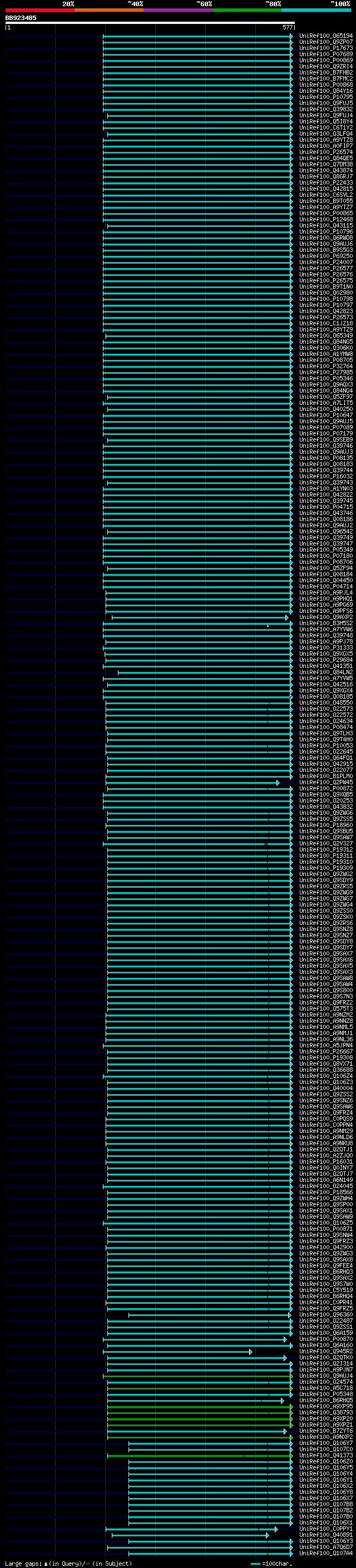Viewport: 356px width, 1568px height.
Task: Select the UniRef100_P04714 label
Action: tap(326, 587)
